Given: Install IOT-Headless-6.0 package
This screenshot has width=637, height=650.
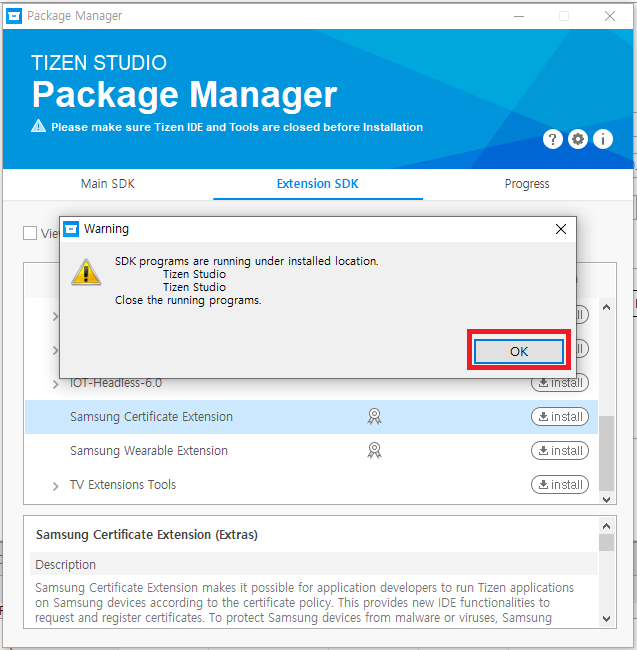Looking at the screenshot, I should point(560,383).
